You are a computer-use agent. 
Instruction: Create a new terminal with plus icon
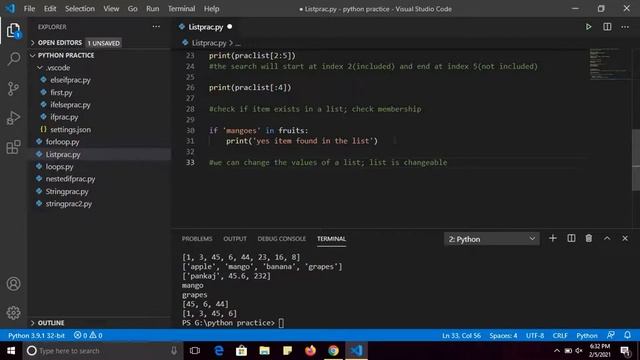click(x=553, y=238)
